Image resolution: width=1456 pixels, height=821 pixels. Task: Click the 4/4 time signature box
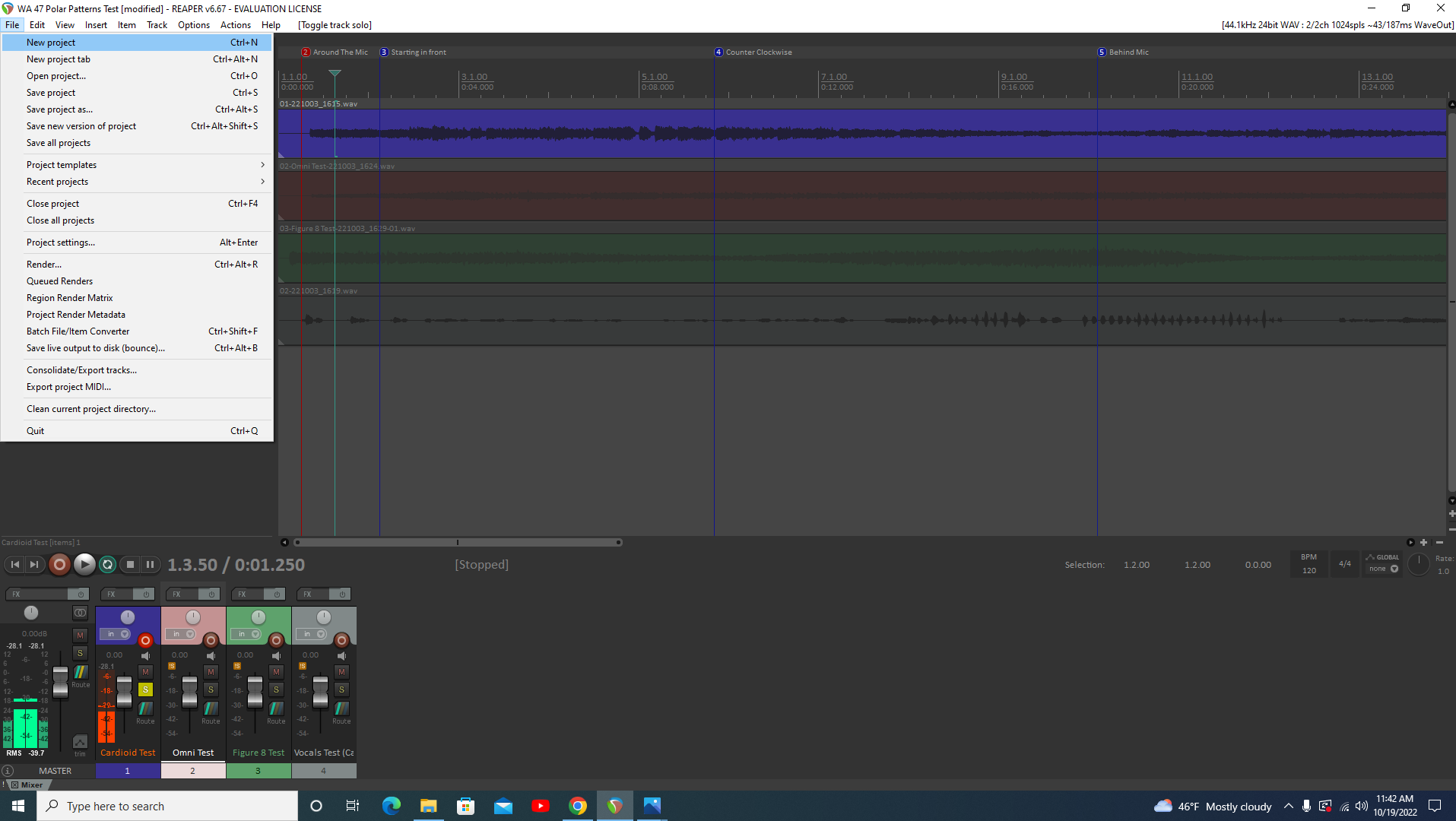click(x=1345, y=563)
